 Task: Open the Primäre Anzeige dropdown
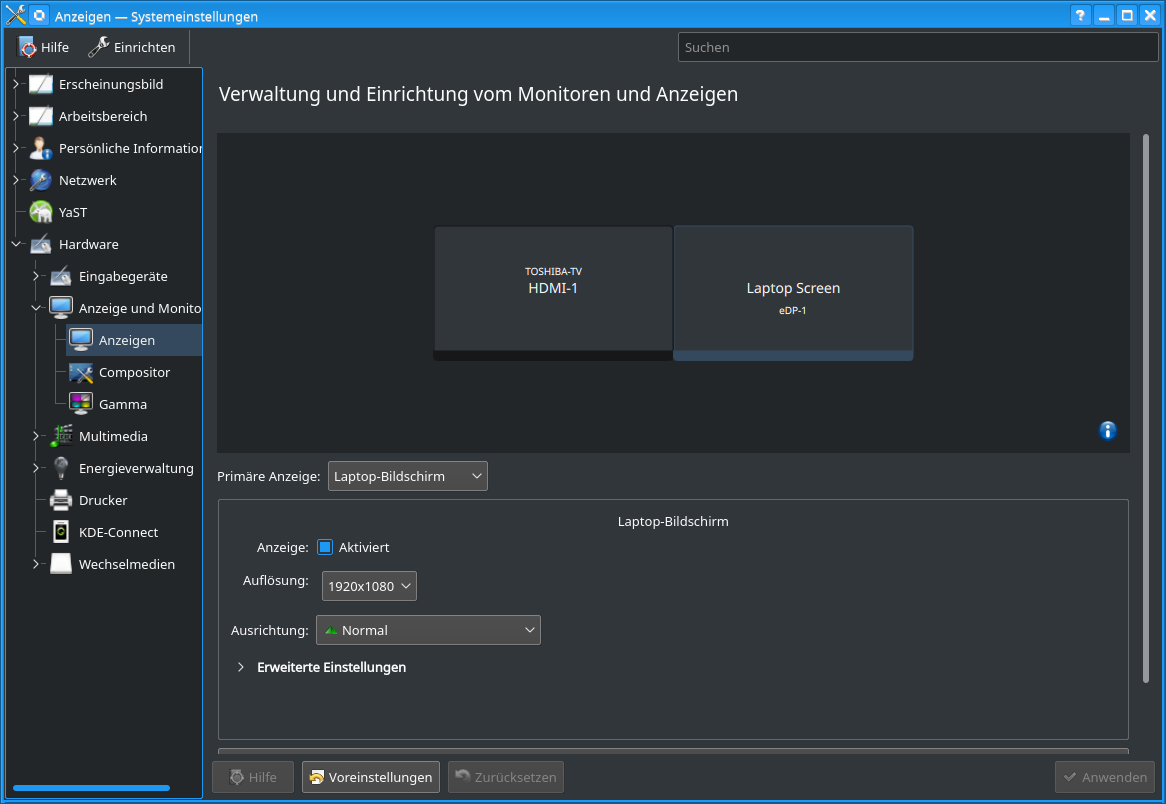(407, 476)
